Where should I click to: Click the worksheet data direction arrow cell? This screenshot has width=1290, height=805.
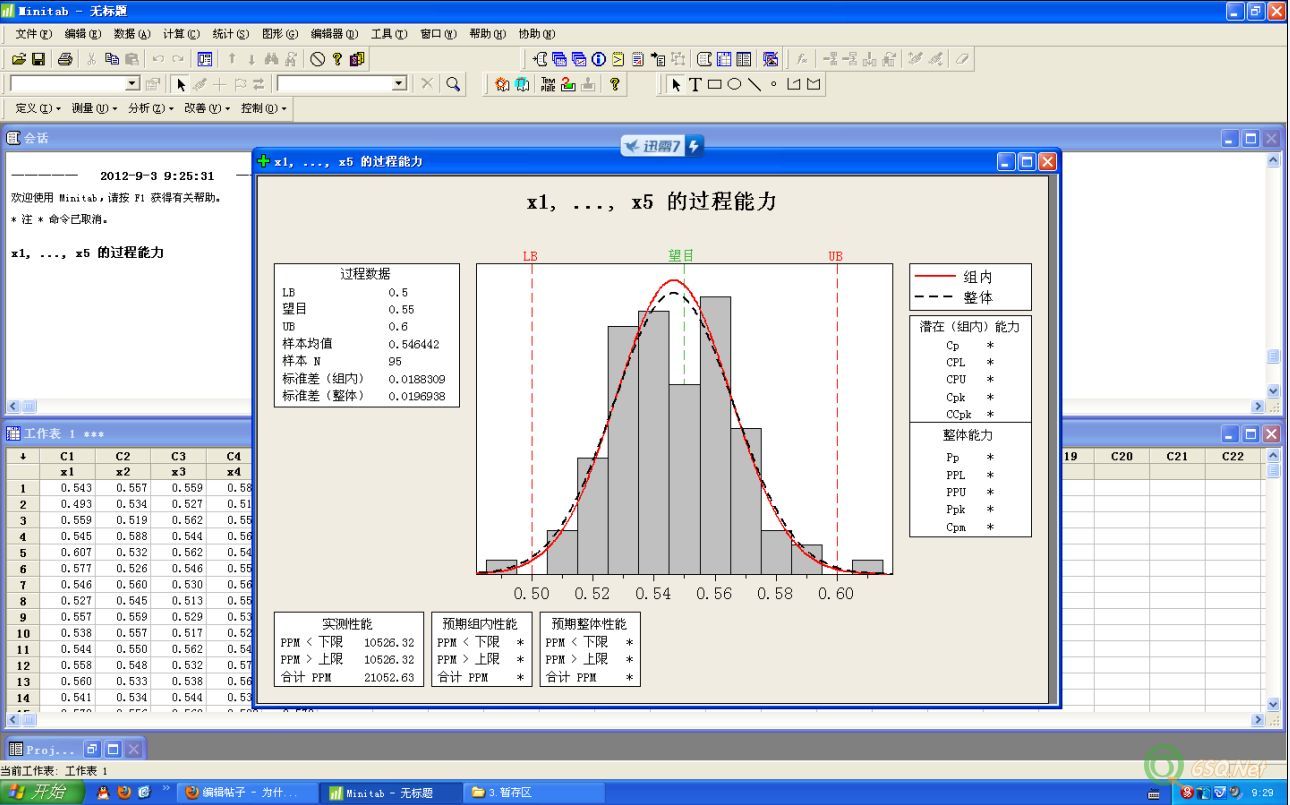pos(23,456)
